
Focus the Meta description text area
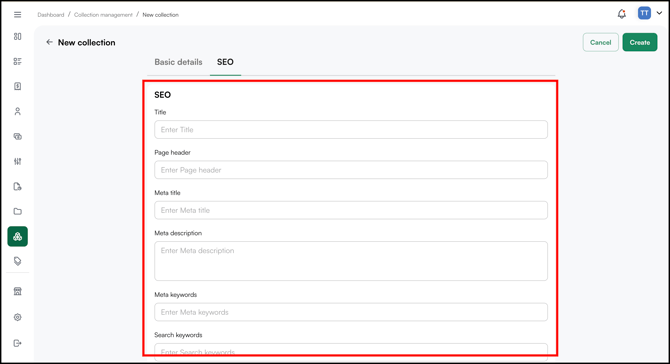click(351, 261)
